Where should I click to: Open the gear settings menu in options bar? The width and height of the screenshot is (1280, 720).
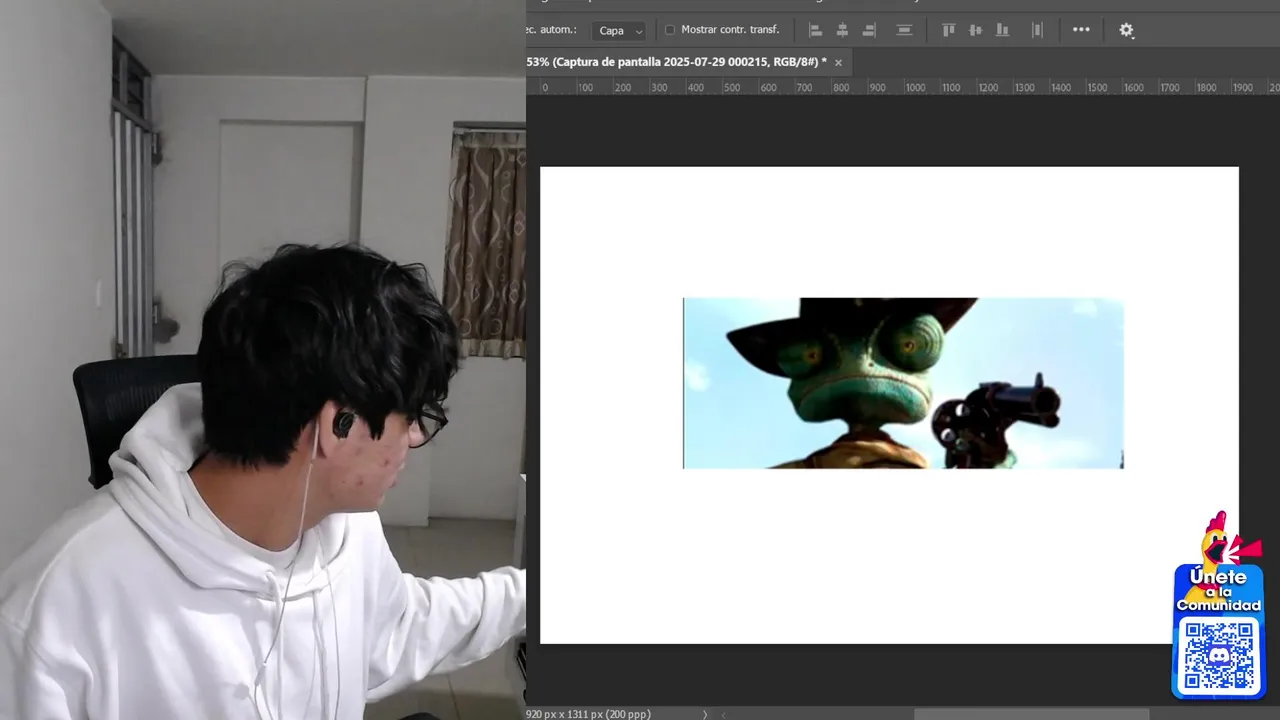tap(1126, 30)
